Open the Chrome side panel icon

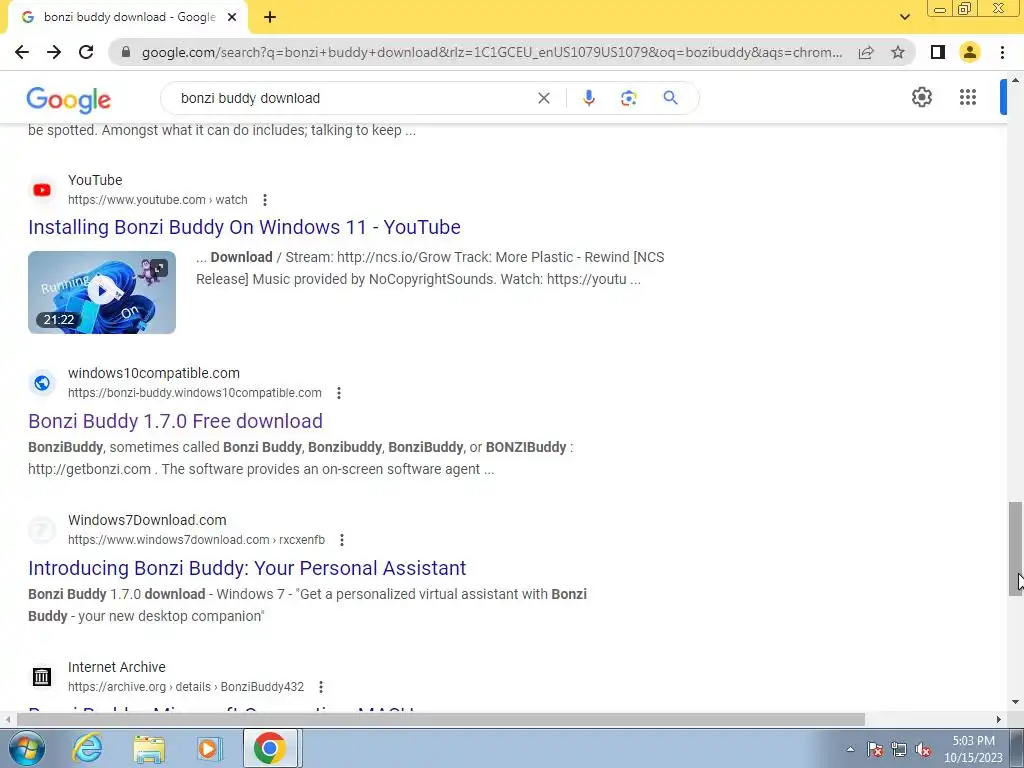pyautogui.click(x=938, y=52)
